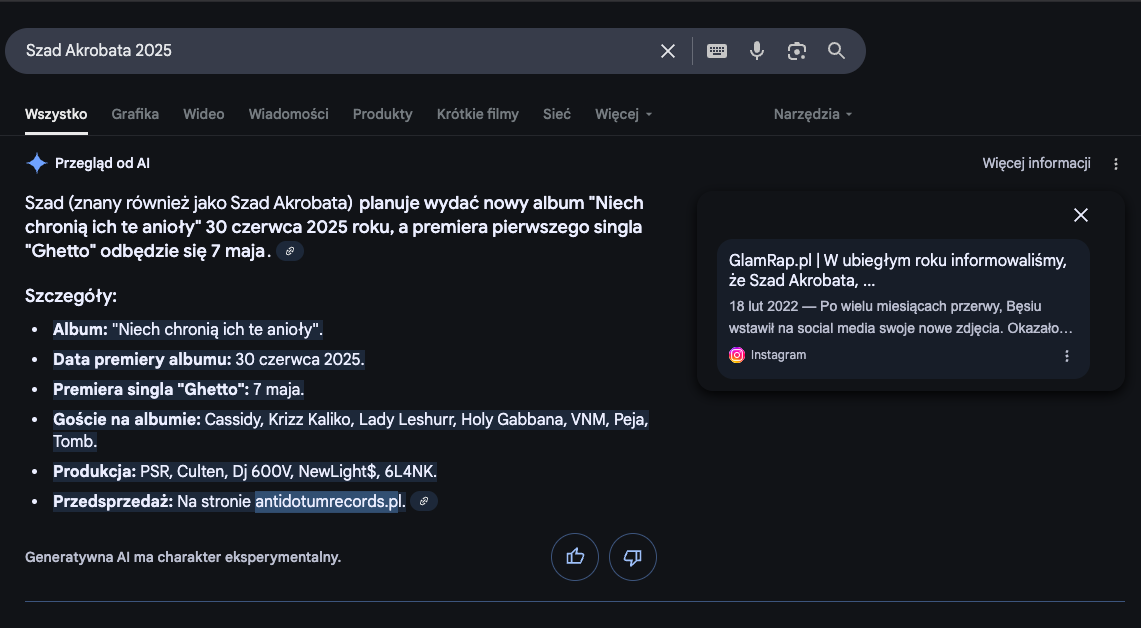Open source link chip next to antidotumrecords.pl

(424, 501)
